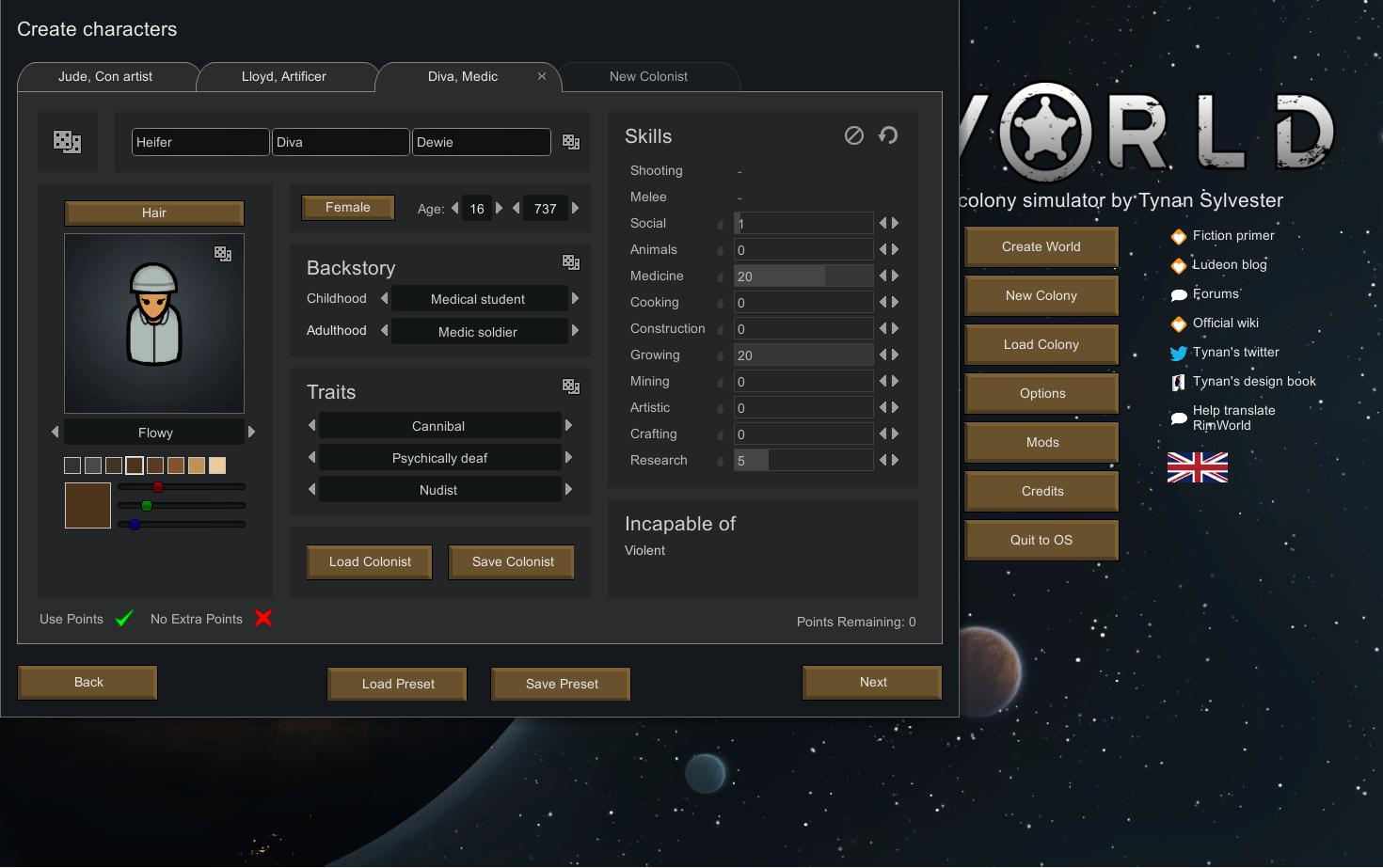The image size is (1383, 868).
Task: Cycle to previous trait from Cannibal
Action: click(x=311, y=425)
